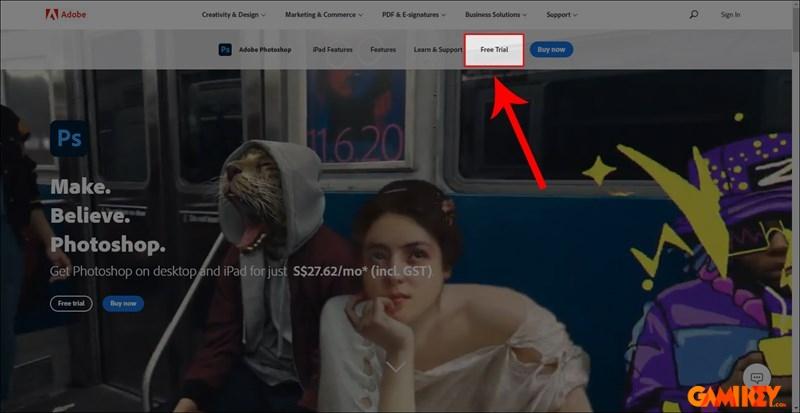Screen dimensions: 800x413
Task: Go to iPad Features tab
Action: pyautogui.click(x=332, y=50)
